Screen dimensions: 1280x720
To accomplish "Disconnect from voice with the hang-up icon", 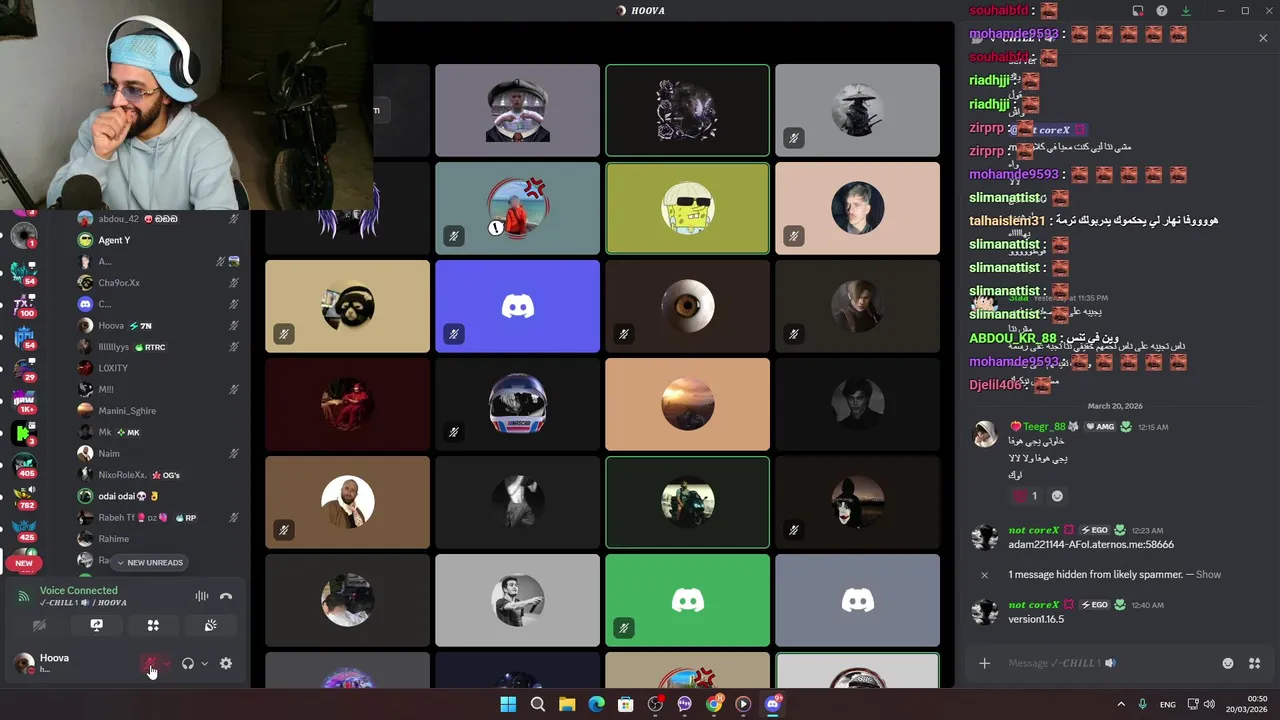I will coord(226,596).
